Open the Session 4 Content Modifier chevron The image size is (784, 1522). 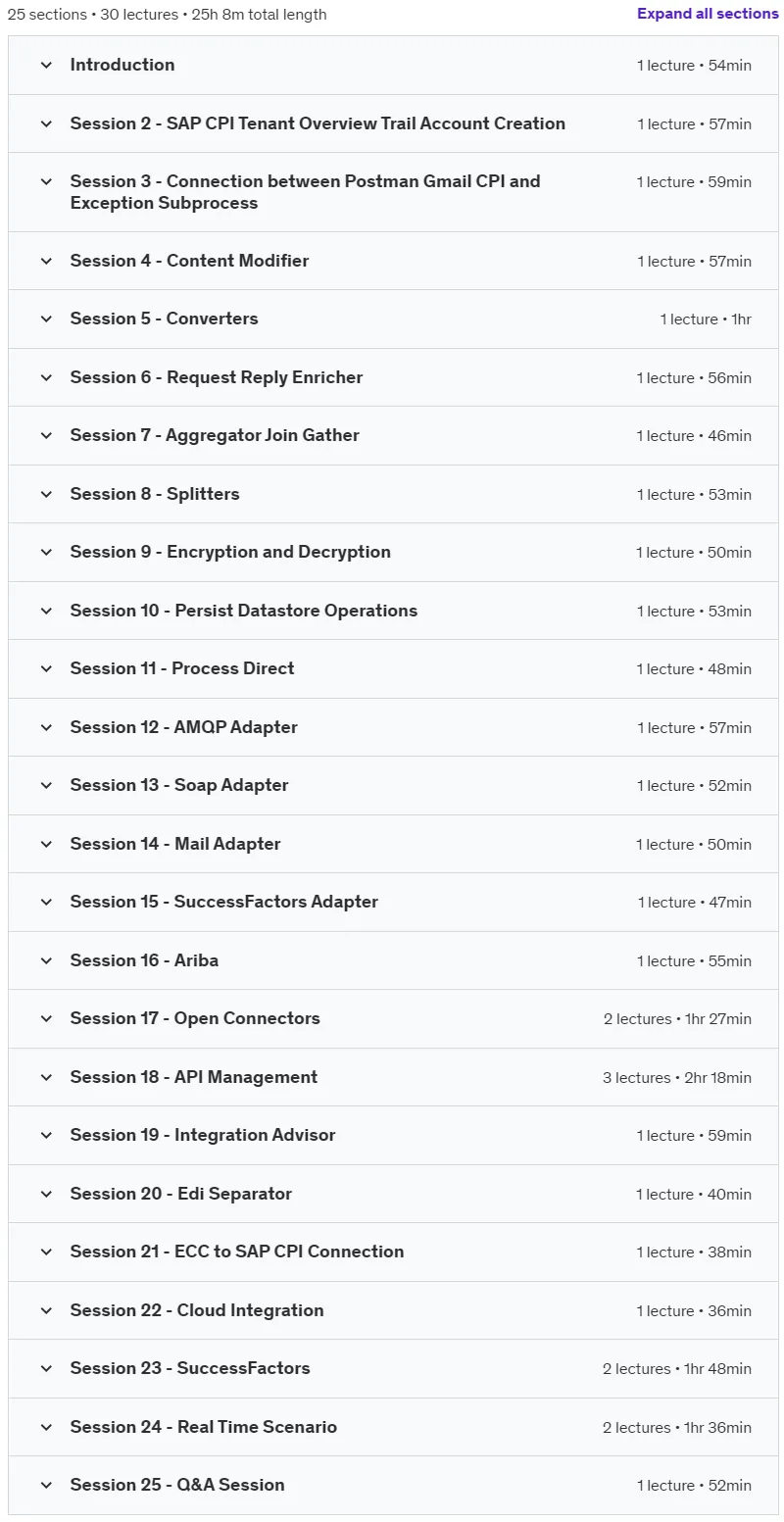click(46, 262)
